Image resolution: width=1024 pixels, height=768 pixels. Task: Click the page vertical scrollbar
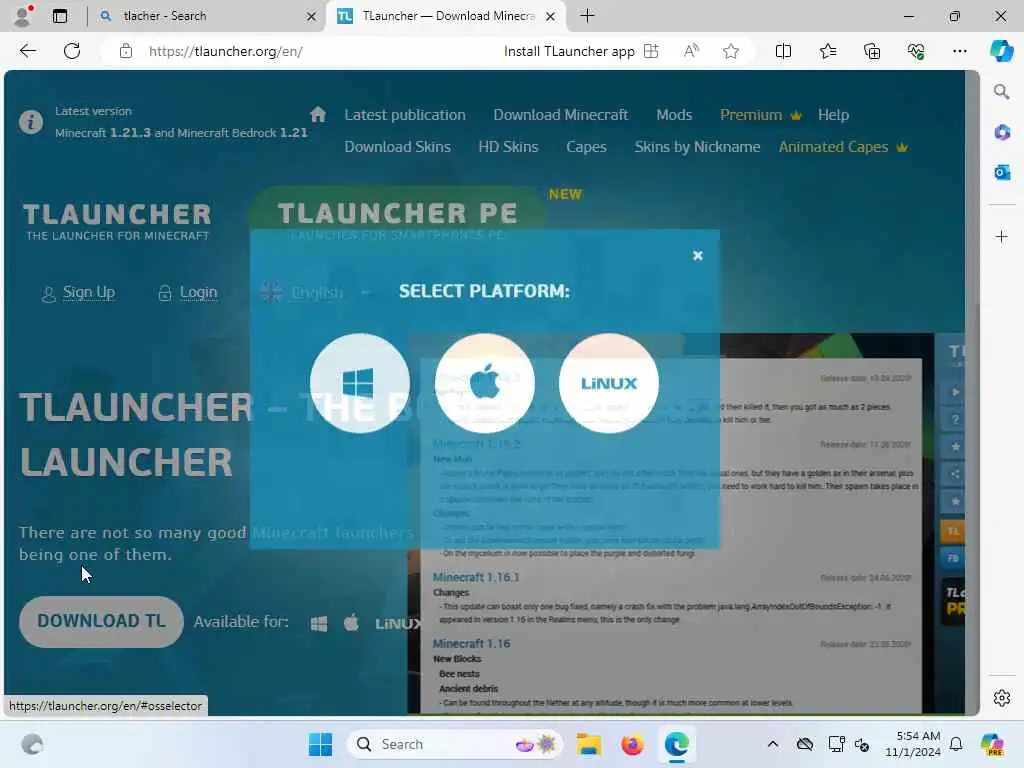(974, 393)
